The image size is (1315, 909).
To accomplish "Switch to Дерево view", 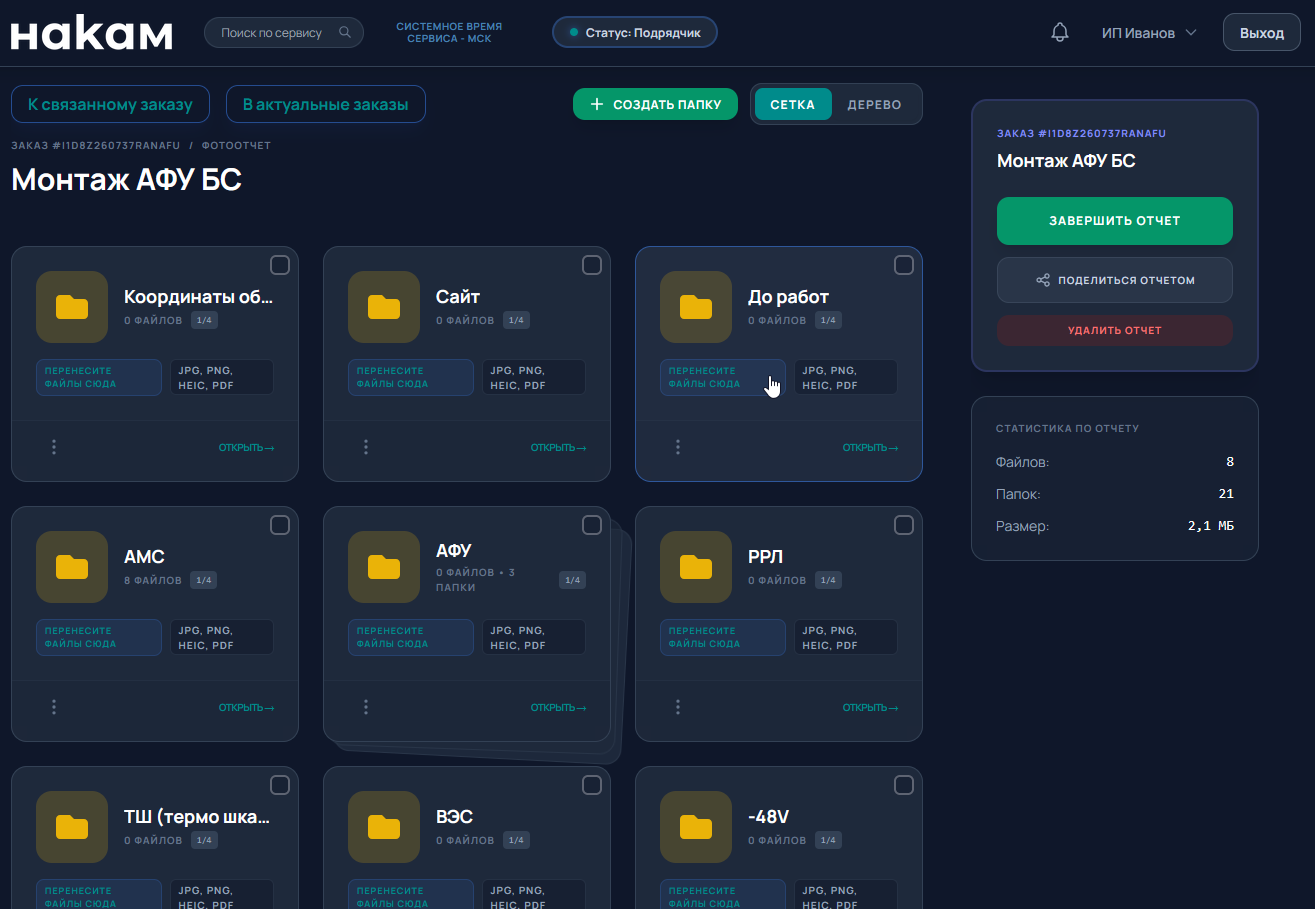I will click(874, 104).
